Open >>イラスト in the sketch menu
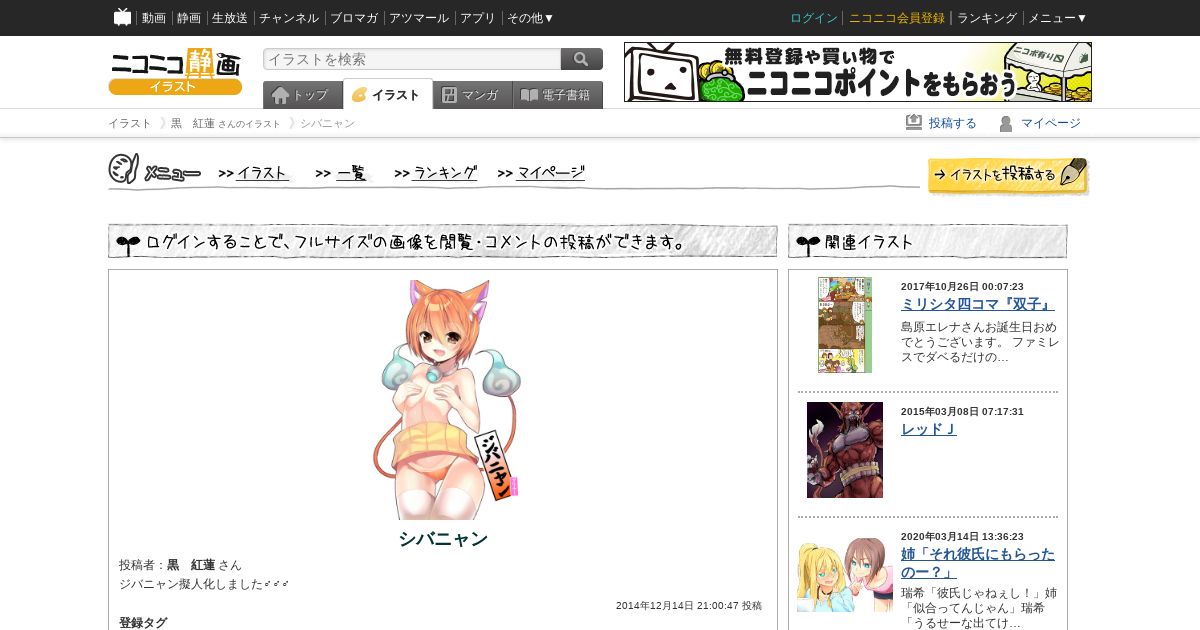Image resolution: width=1200 pixels, height=630 pixels. click(x=254, y=173)
